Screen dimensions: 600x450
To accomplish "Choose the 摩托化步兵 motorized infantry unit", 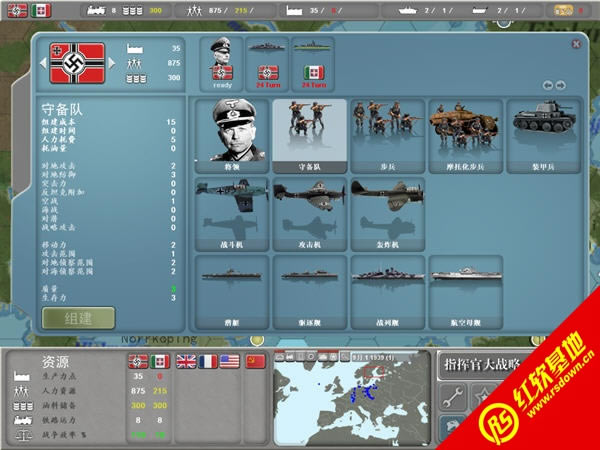I will pos(465,135).
